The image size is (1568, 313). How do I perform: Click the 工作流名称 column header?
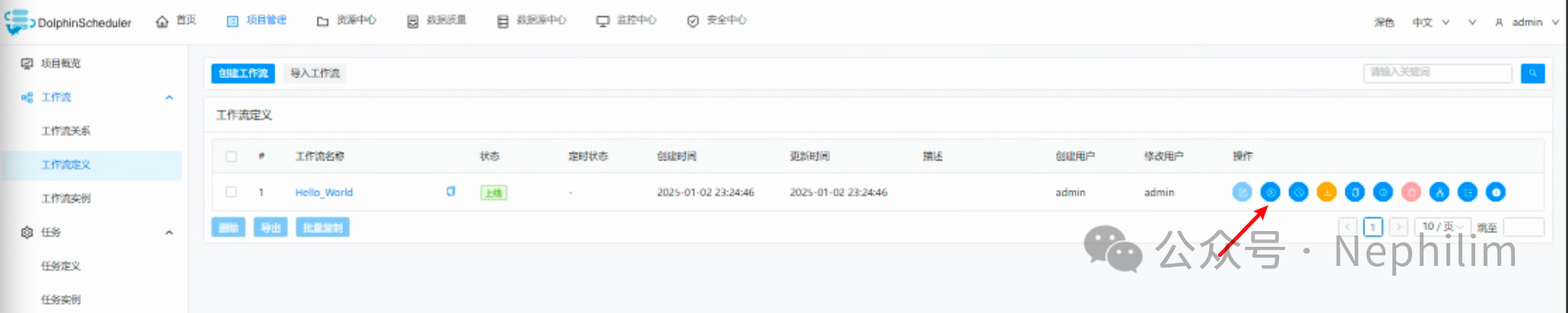click(x=319, y=156)
